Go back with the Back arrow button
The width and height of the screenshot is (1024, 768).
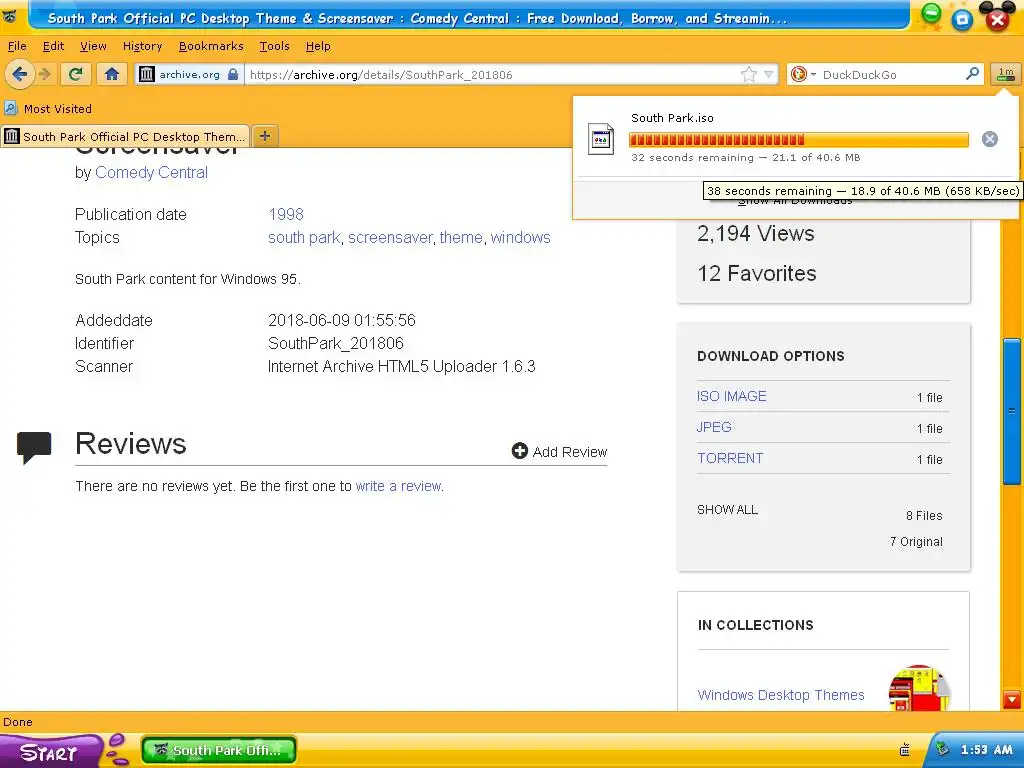click(20, 74)
